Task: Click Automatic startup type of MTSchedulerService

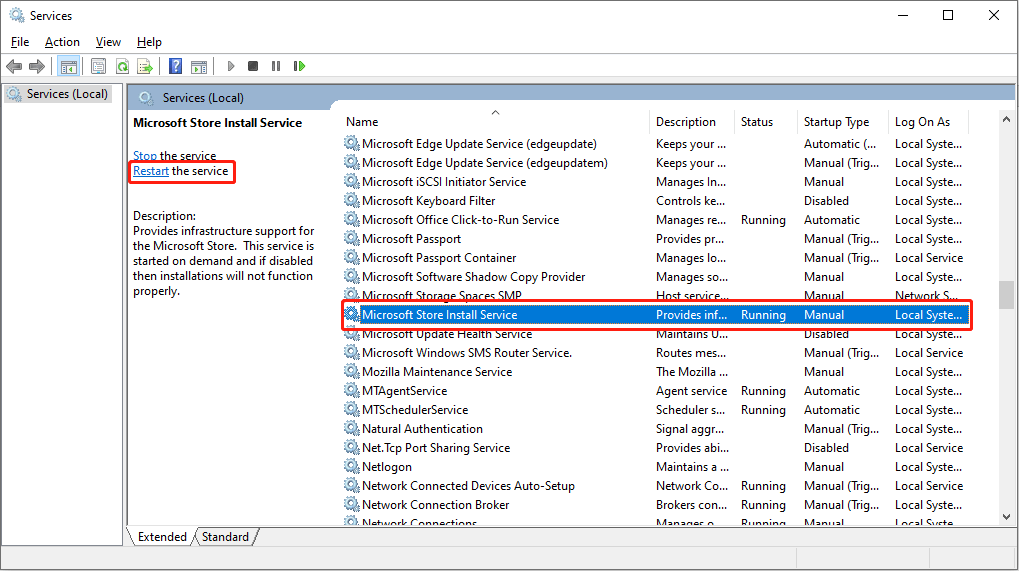Action: tap(832, 410)
